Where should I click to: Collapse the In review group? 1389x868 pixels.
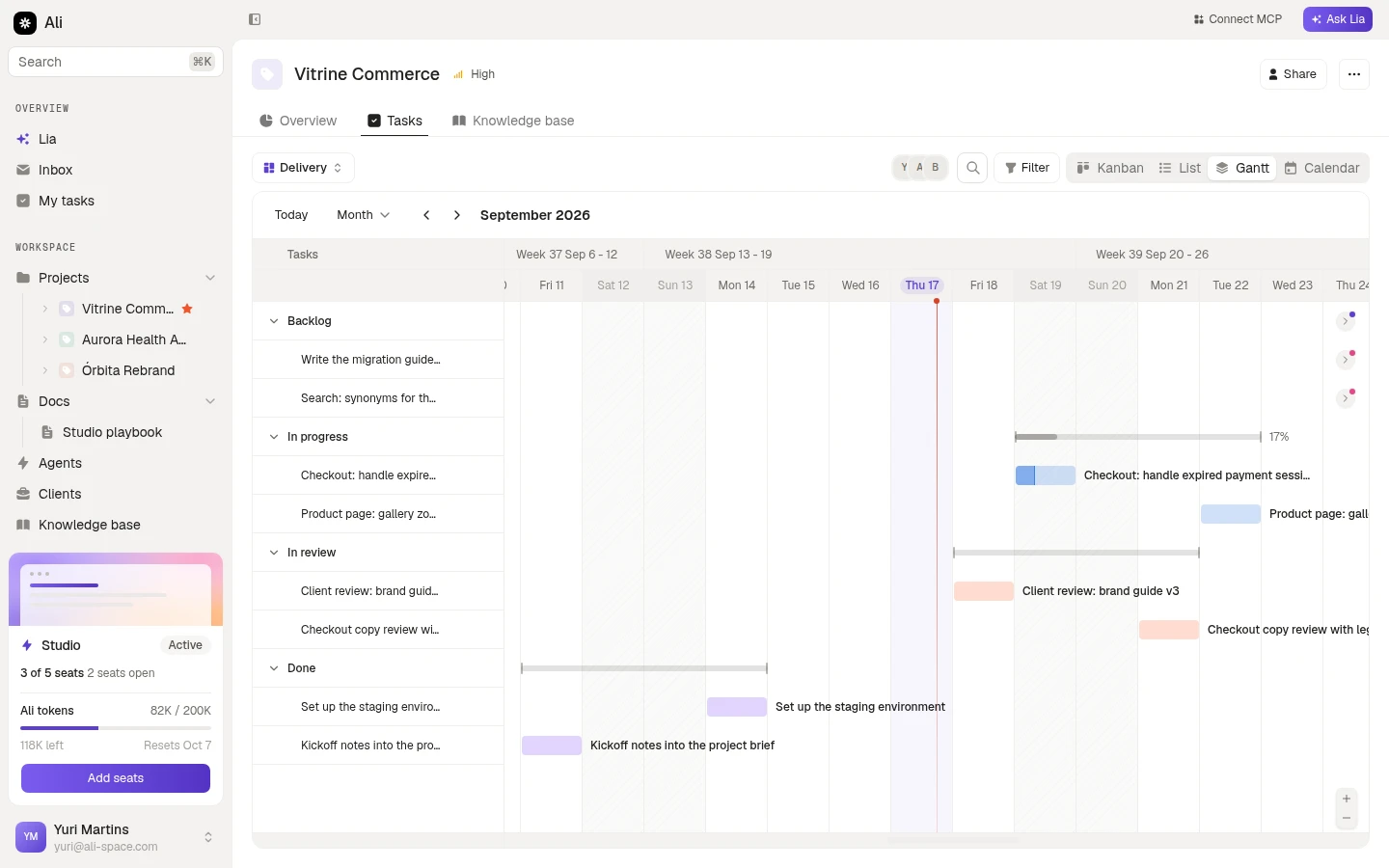[274, 553]
